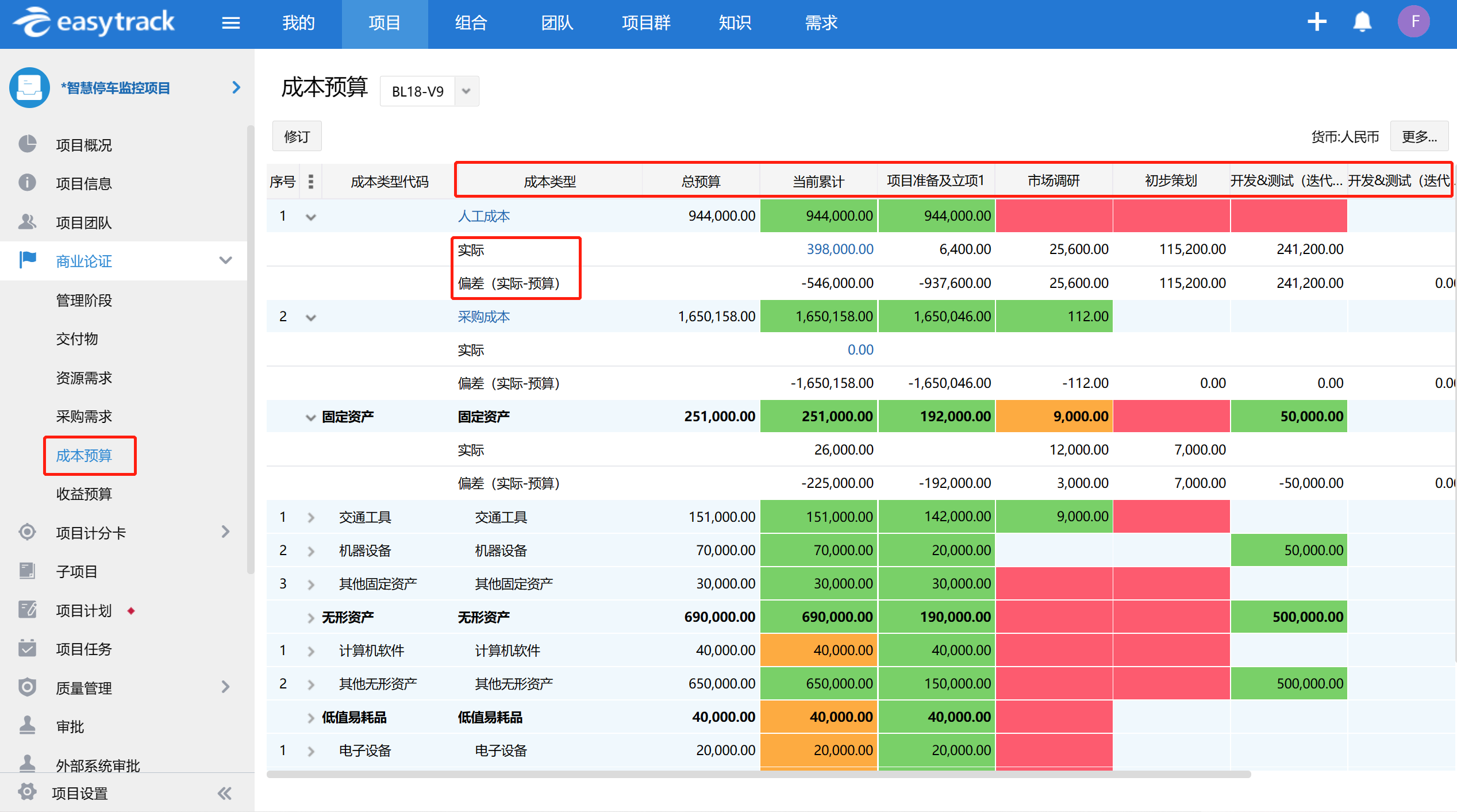The width and height of the screenshot is (1457, 812).
Task: Click the 修订 button
Action: pos(297,137)
